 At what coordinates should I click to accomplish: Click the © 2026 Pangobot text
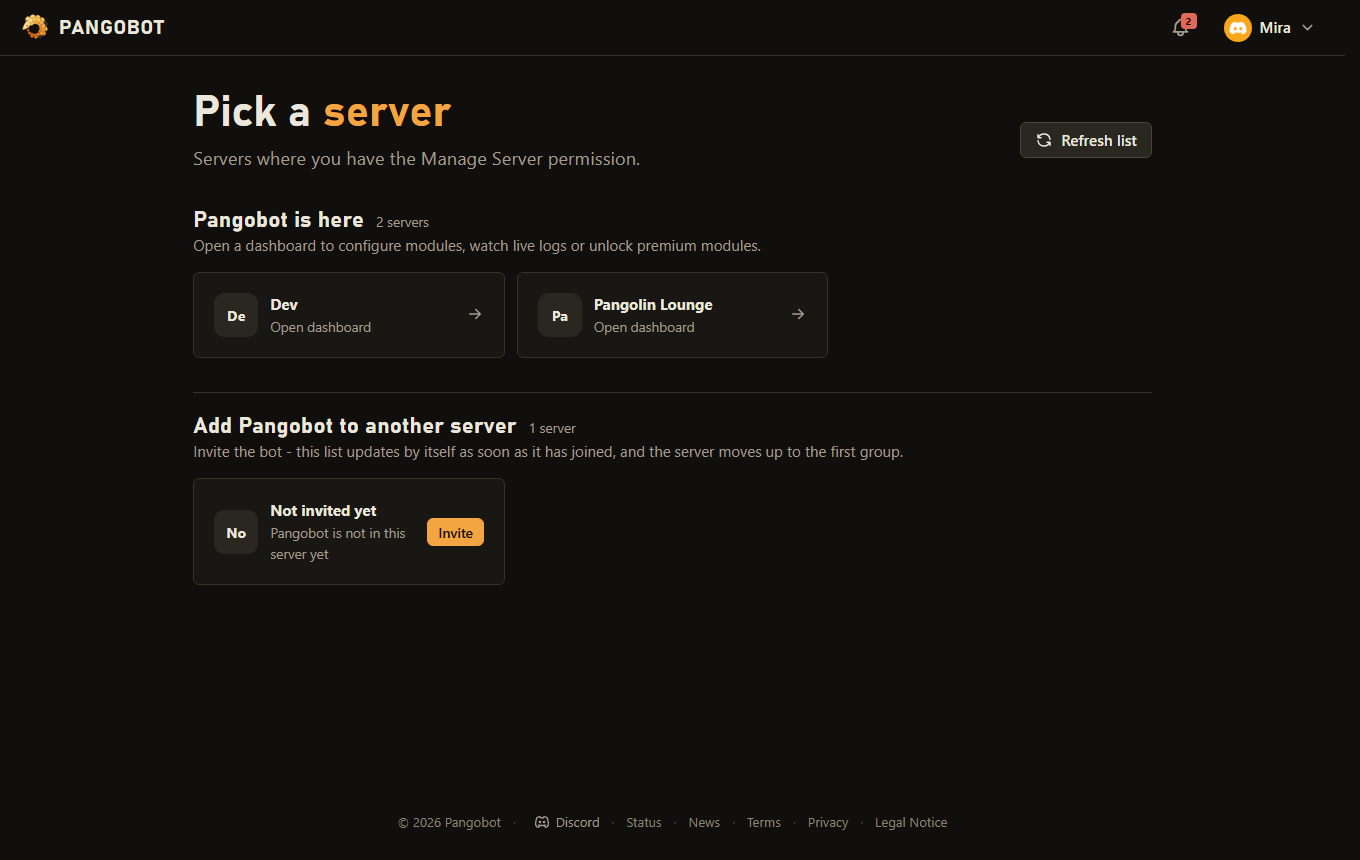point(450,822)
